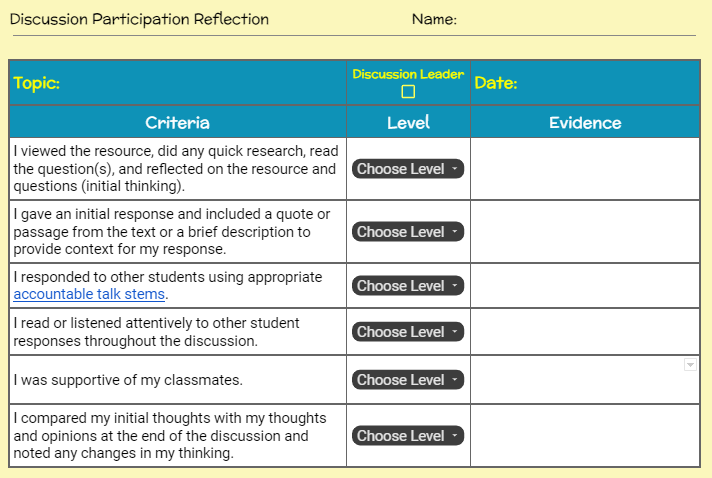Image resolution: width=712 pixels, height=478 pixels.
Task: Click text 'I gave an initial response'
Action: coord(94,214)
